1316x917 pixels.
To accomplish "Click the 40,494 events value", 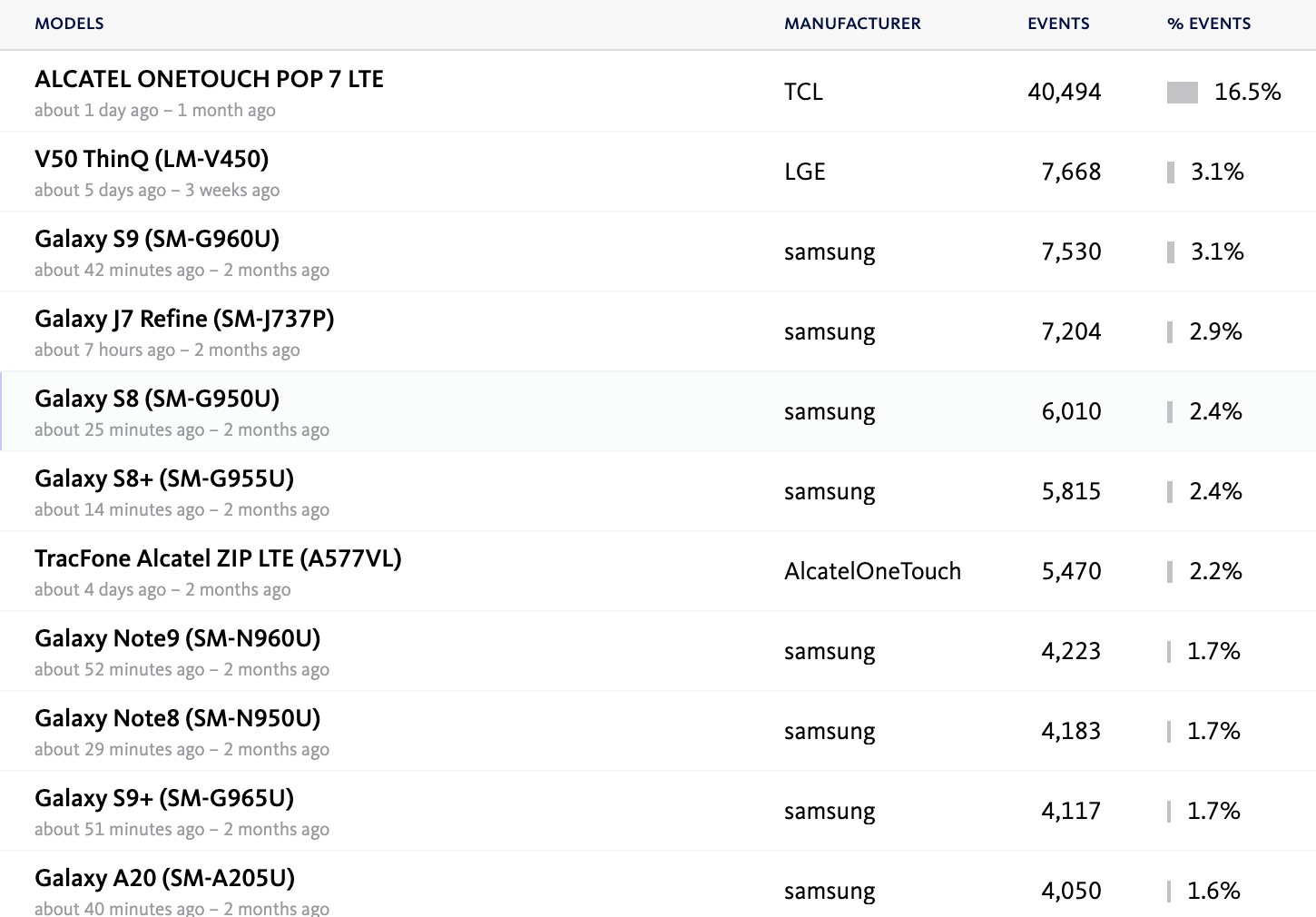I will pyautogui.click(x=1065, y=92).
